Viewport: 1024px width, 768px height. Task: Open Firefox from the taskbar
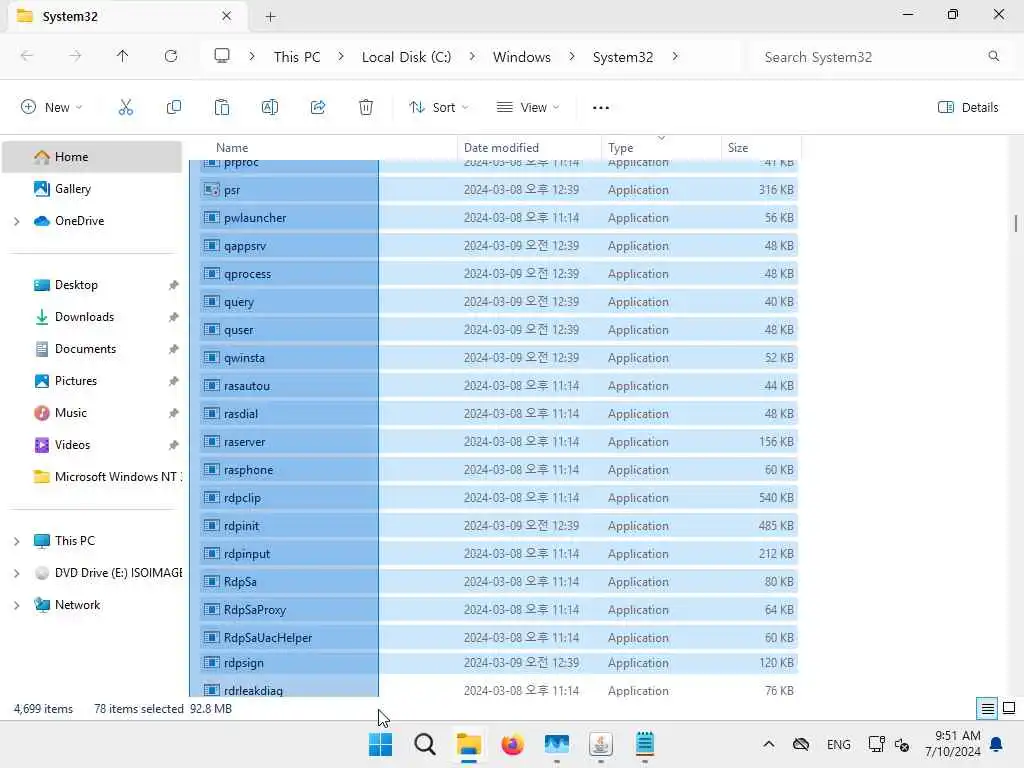tap(513, 744)
